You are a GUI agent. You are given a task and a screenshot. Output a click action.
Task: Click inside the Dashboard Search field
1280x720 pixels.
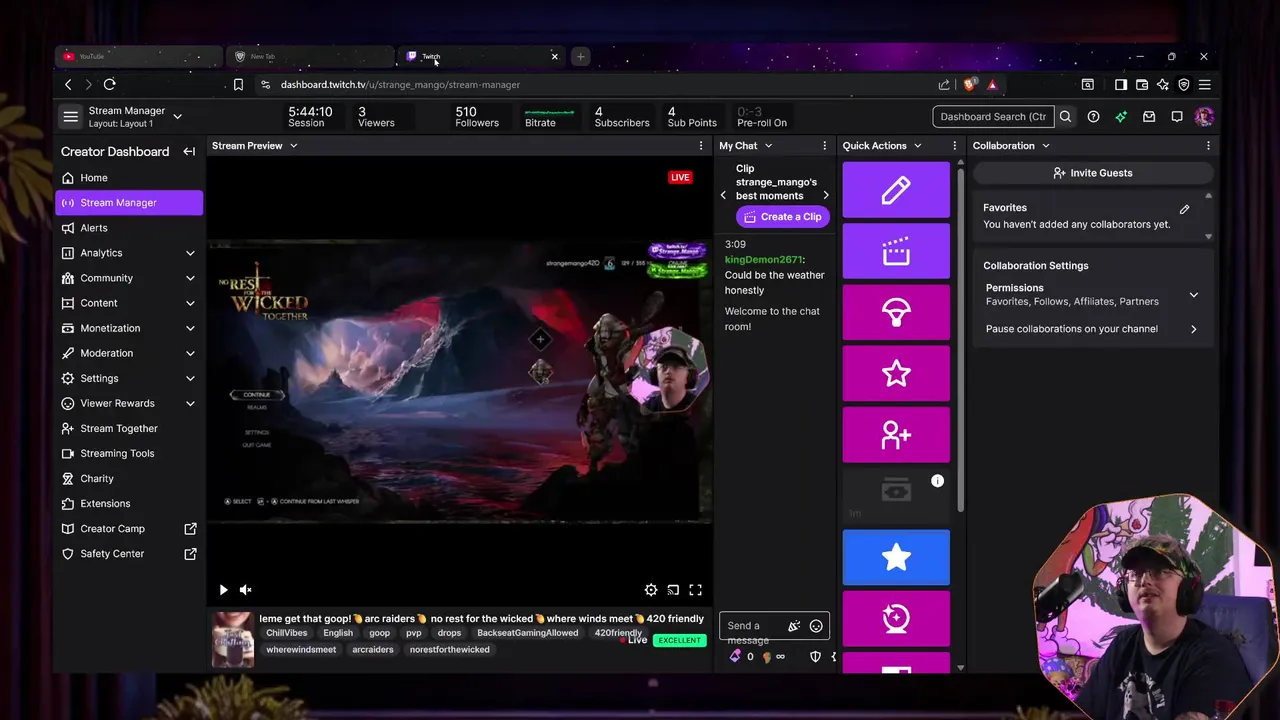993,117
